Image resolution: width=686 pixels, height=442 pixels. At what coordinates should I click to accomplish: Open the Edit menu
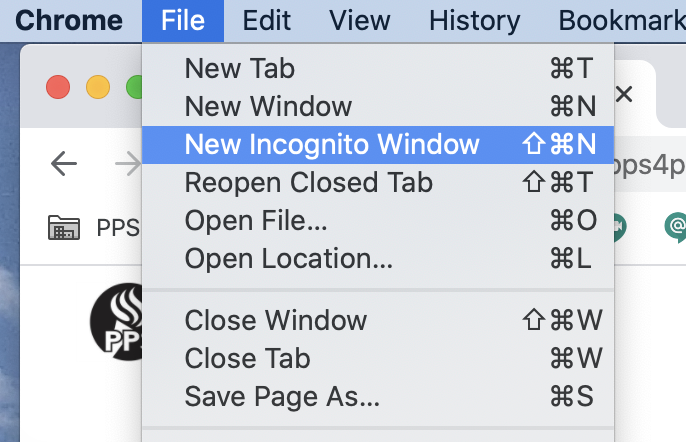pos(266,21)
